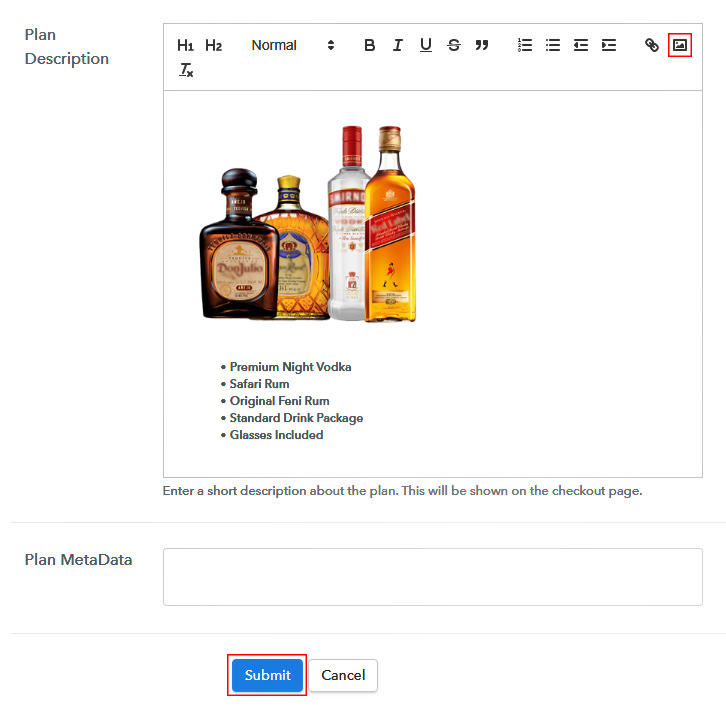726x716 pixels.
Task: Create an ordered numbered list
Action: click(525, 45)
